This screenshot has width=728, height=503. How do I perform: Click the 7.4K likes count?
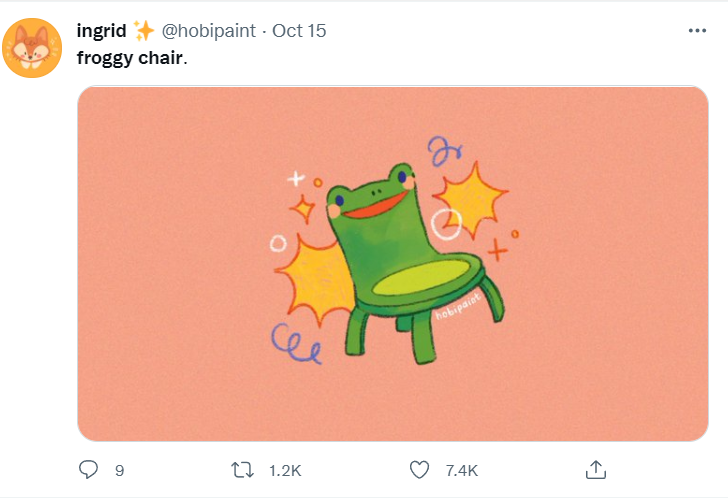tap(462, 470)
